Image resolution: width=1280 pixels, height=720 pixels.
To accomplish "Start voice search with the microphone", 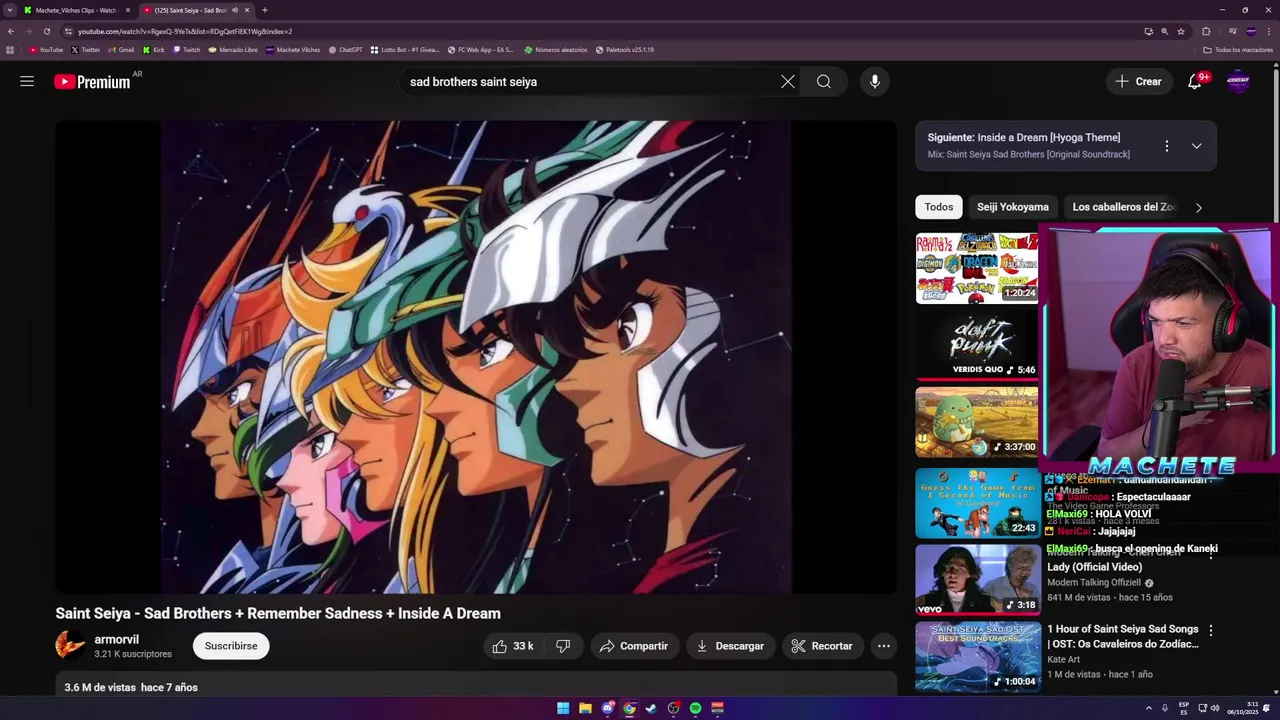I will click(x=875, y=82).
